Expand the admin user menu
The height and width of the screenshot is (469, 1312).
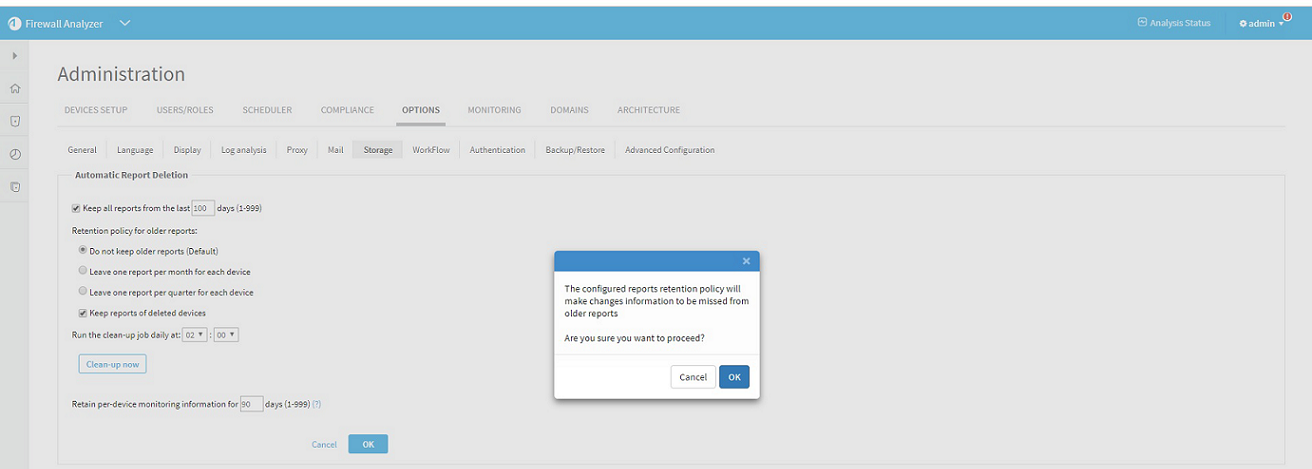(1261, 23)
